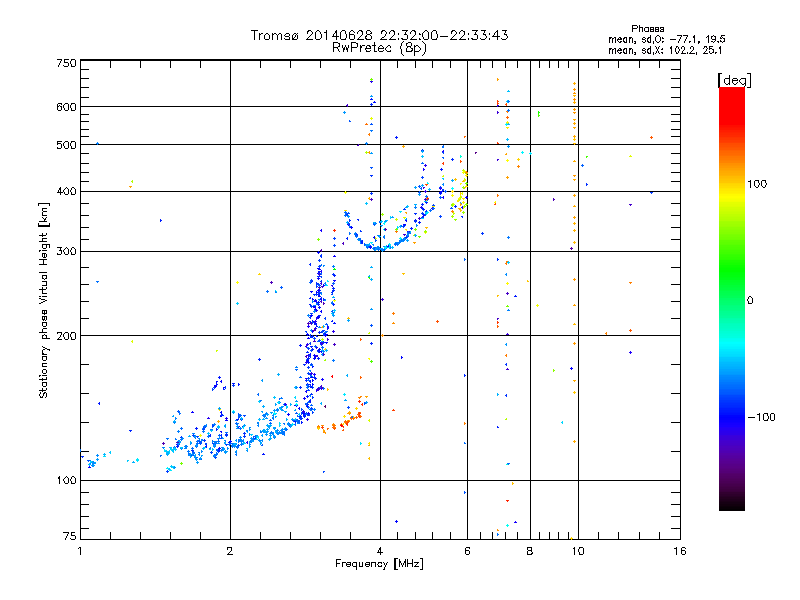Click the colorbar tick label '100'
This screenshot has height=600, width=800.
[x=757, y=184]
